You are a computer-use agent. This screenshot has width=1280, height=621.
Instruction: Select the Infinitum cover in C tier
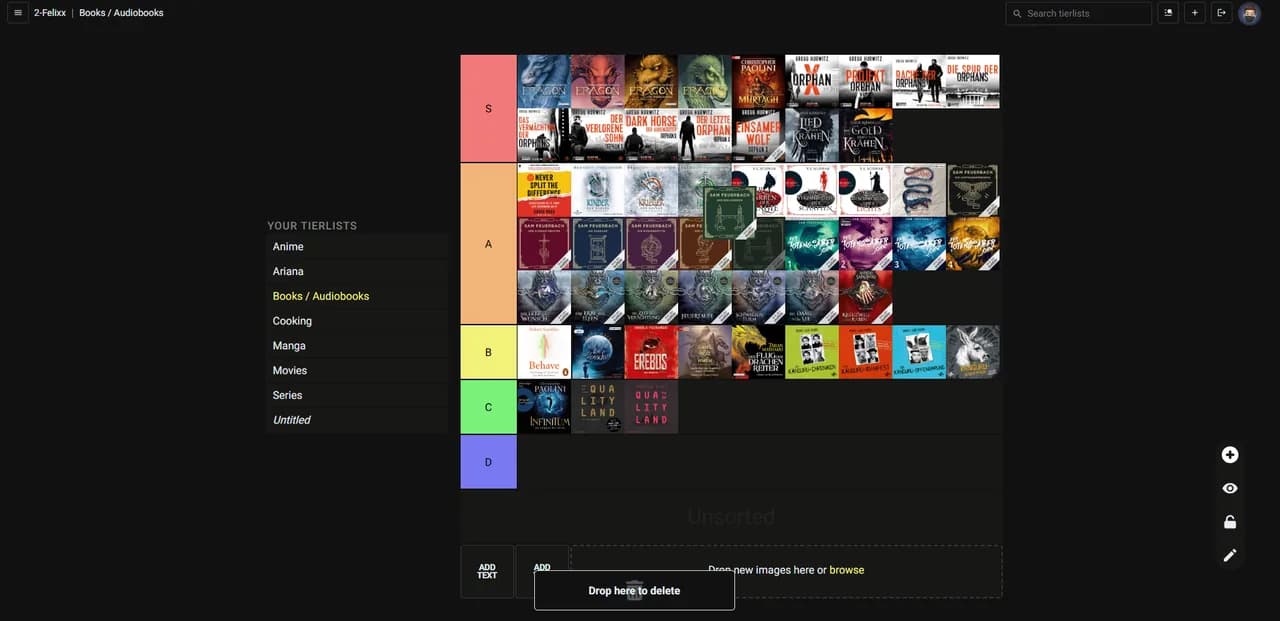coord(544,407)
